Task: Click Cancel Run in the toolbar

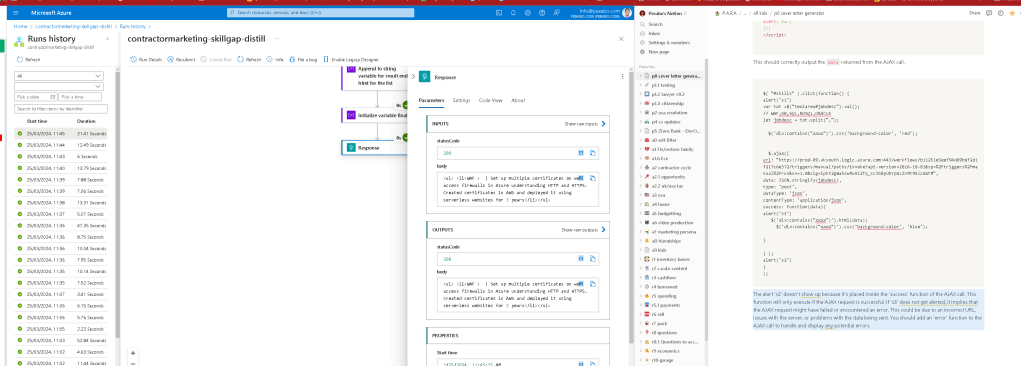Action: click(217, 59)
